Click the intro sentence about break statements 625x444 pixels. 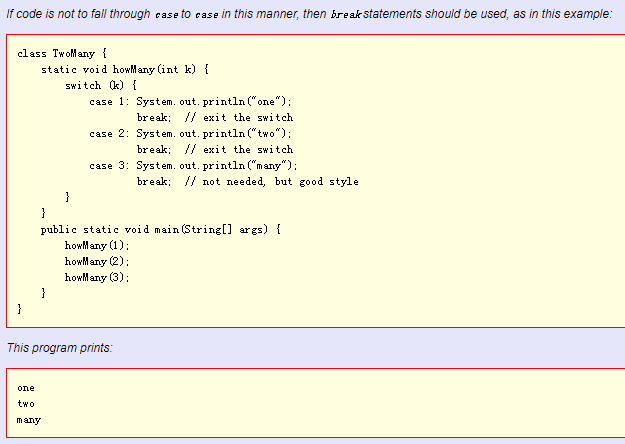309,14
